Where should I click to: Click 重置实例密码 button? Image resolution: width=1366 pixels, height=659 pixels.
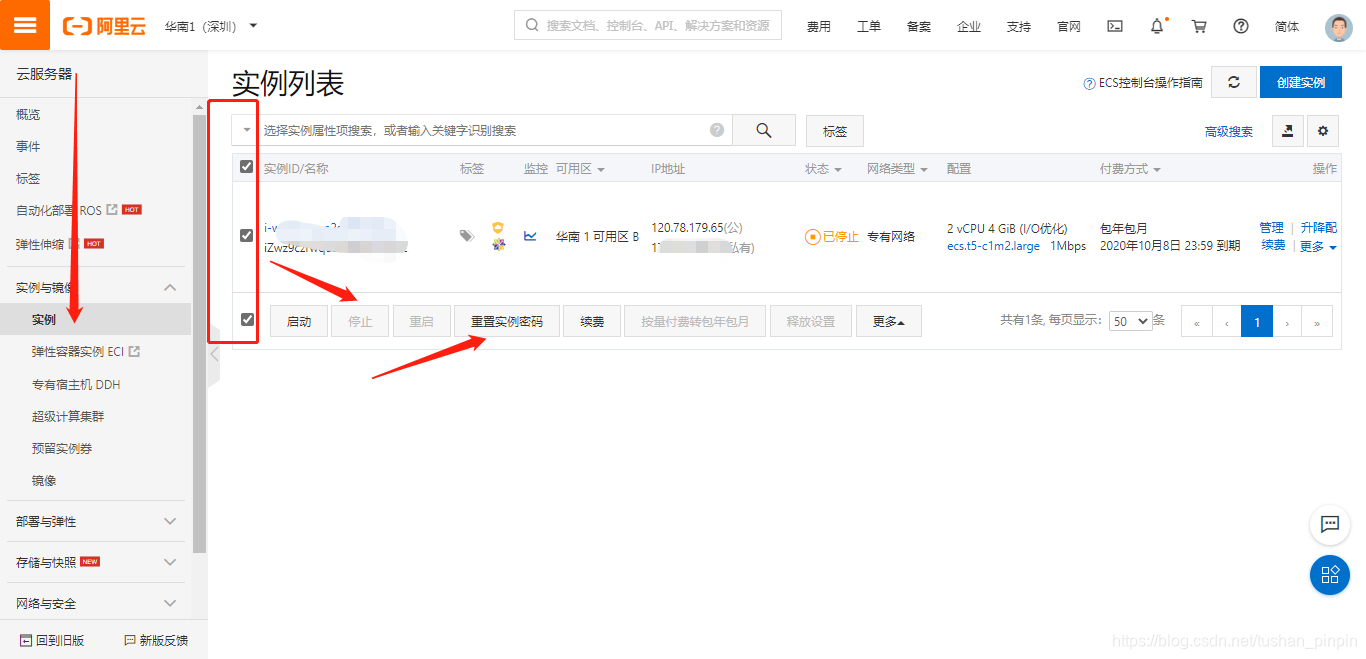pos(507,320)
